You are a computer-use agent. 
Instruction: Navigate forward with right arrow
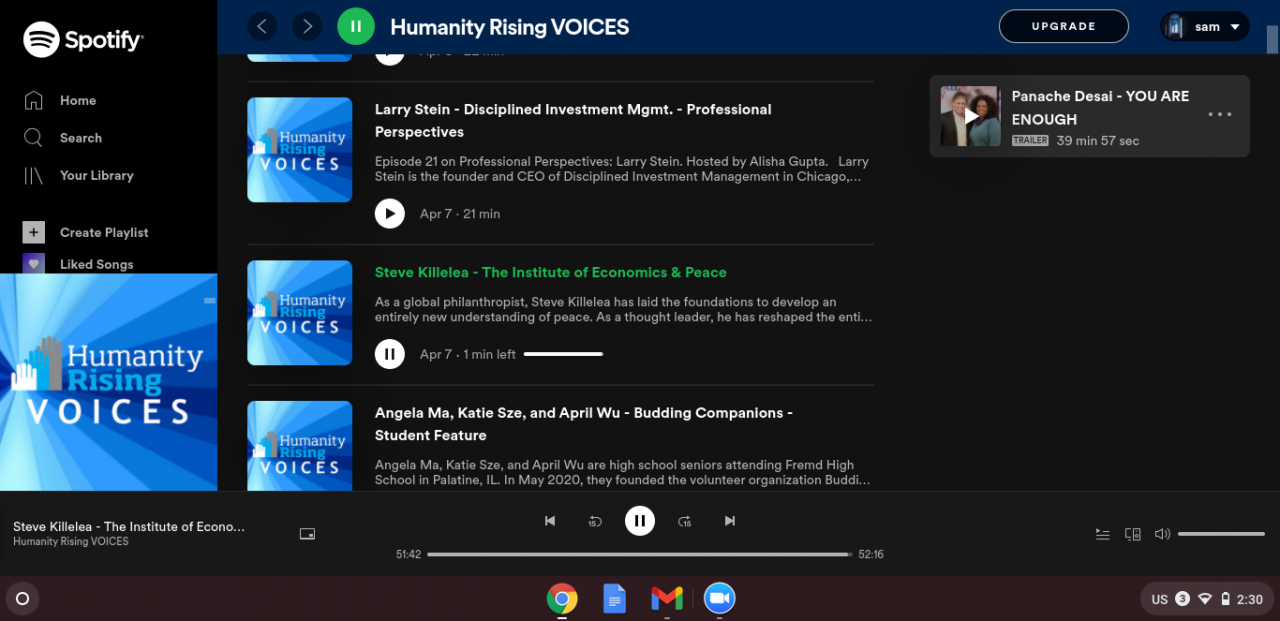[x=307, y=26]
